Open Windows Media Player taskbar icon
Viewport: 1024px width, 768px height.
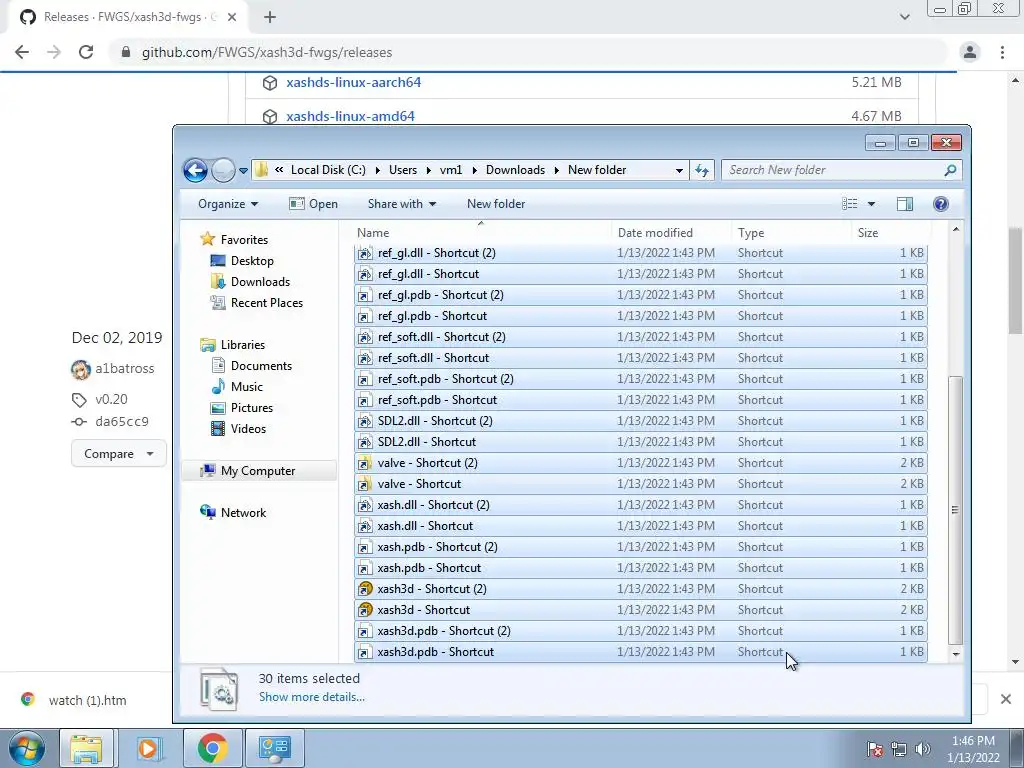click(x=149, y=748)
